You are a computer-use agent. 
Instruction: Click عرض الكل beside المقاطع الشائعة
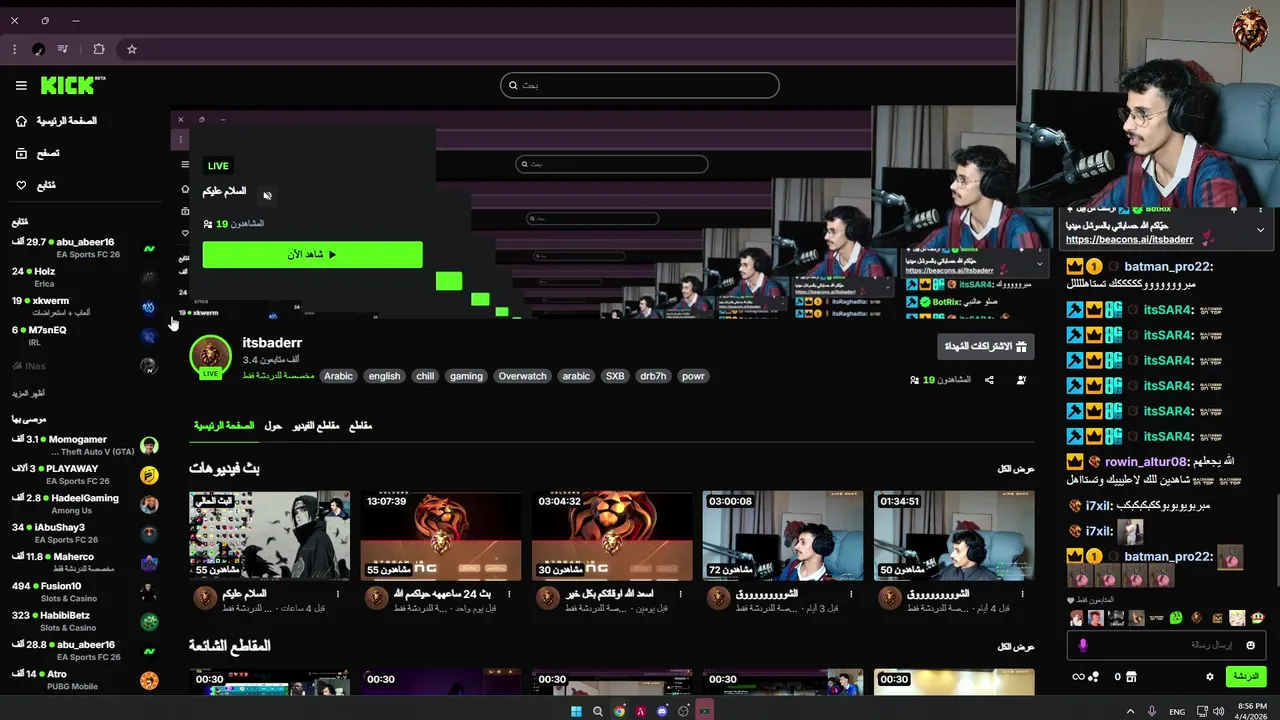pyautogui.click(x=1016, y=646)
